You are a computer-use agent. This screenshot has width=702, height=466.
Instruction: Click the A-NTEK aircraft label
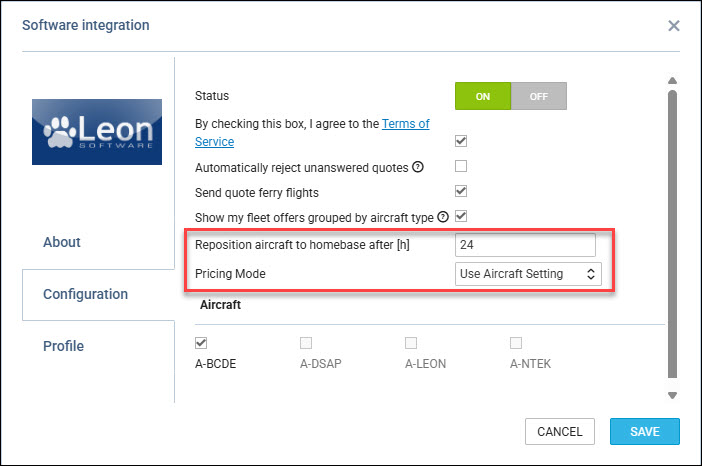[530, 364]
